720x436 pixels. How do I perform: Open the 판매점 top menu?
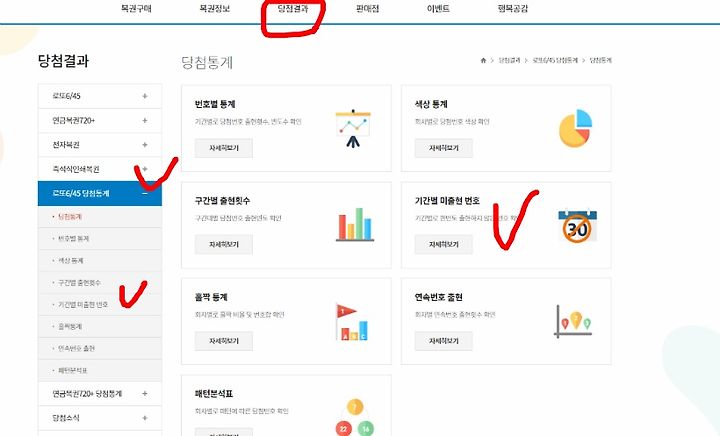pyautogui.click(x=367, y=9)
